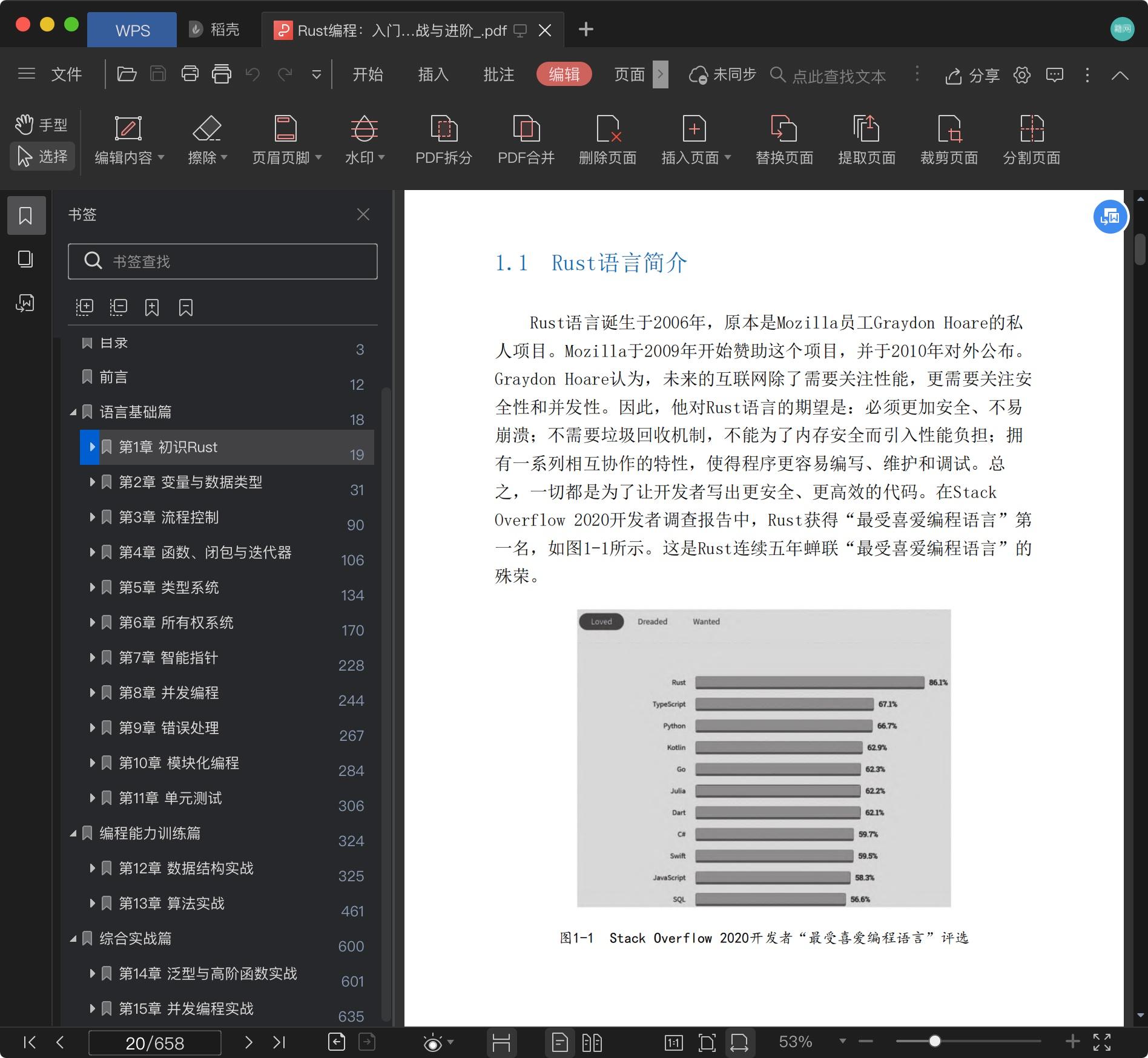Click the print preview icon
This screenshot has width=1148, height=1058.
pos(222,74)
